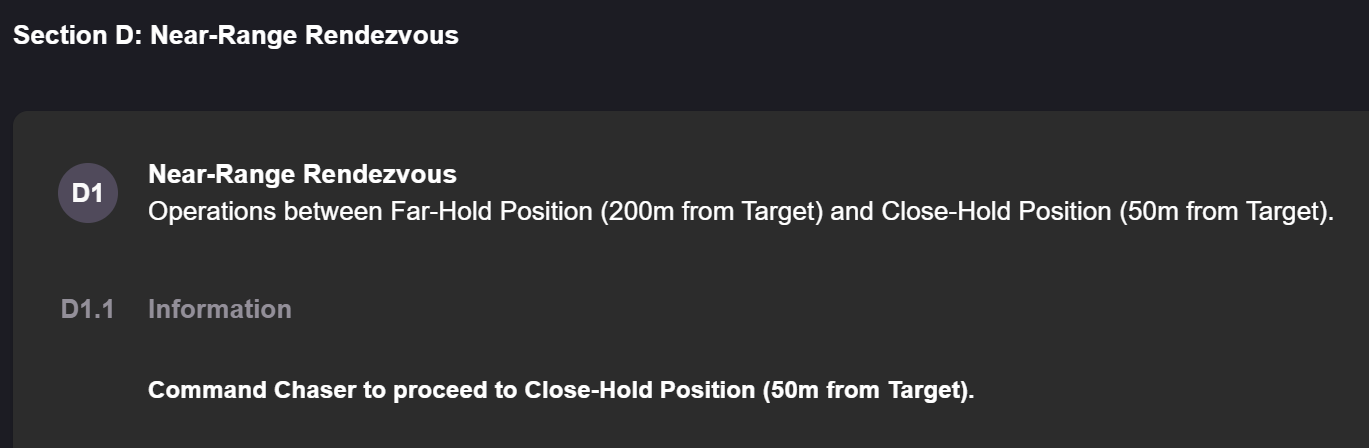Click the Near-Range Rendezvous step title
Viewport: 1369px width, 448px height.
click(x=302, y=174)
